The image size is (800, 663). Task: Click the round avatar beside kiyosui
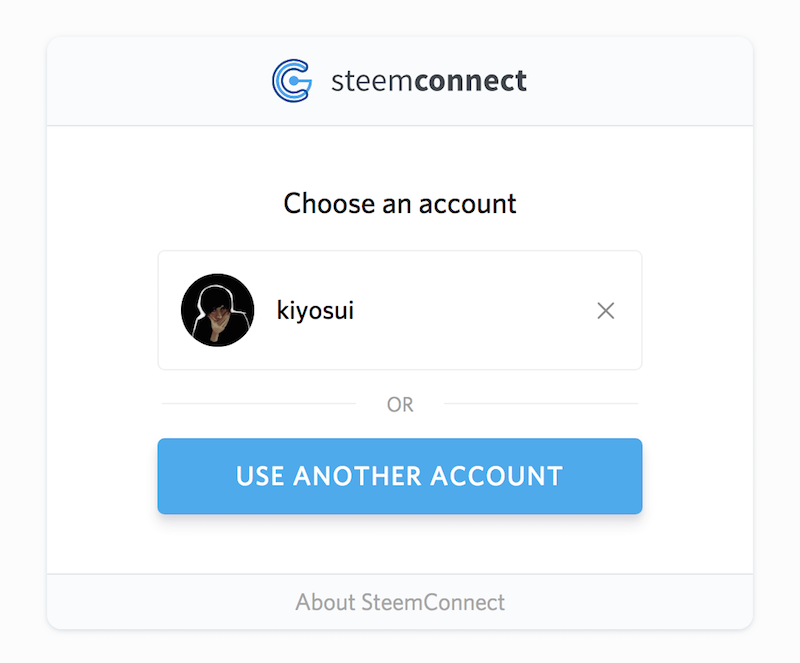[x=217, y=310]
